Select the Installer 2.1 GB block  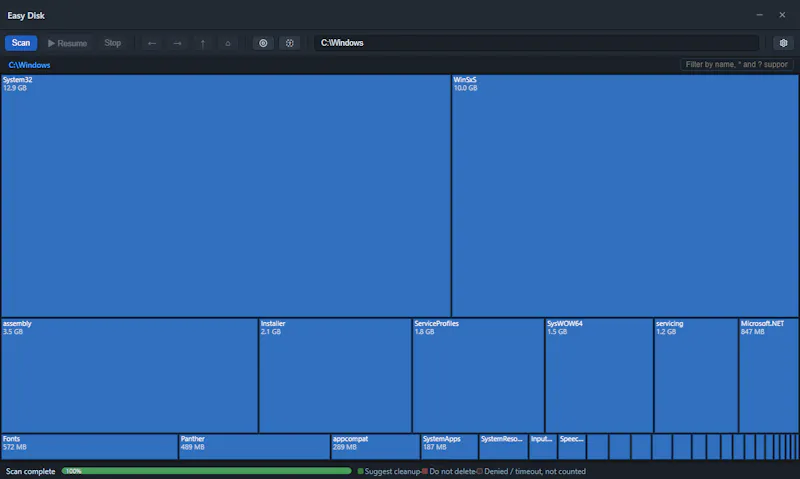(x=335, y=375)
